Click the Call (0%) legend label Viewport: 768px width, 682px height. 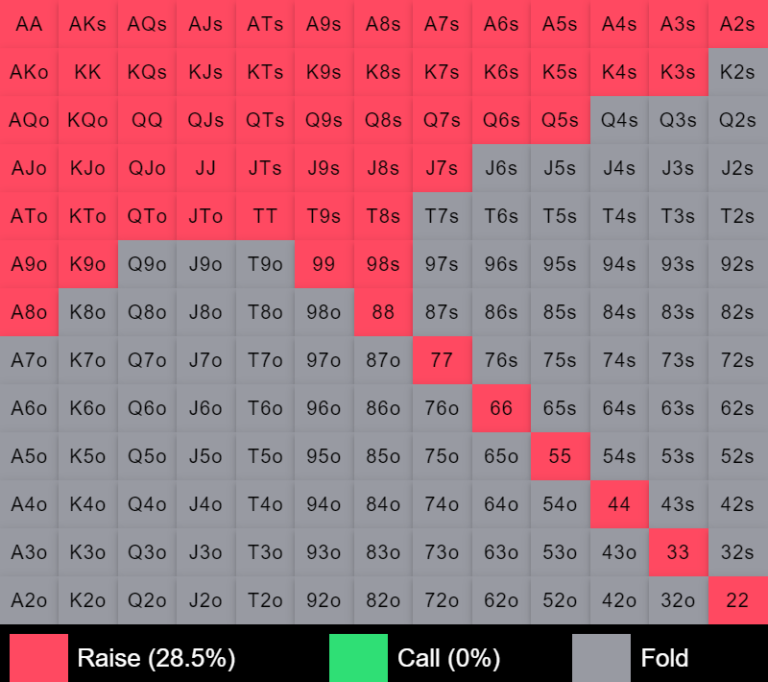[x=449, y=657]
